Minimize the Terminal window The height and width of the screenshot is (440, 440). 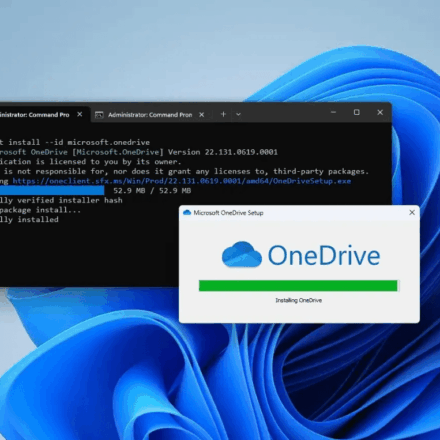pyautogui.click(x=333, y=112)
